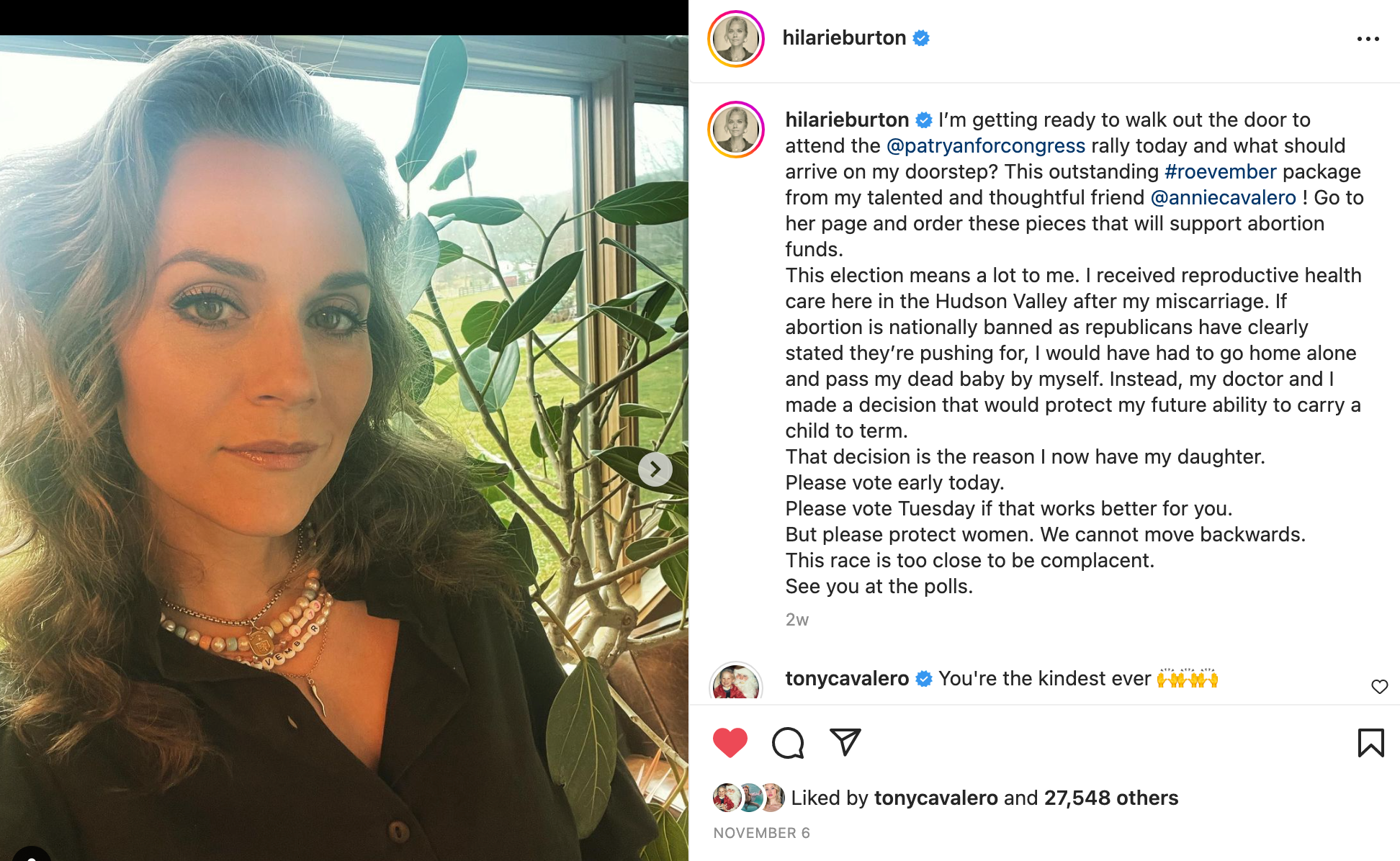Click the November 6 post date
Image resolution: width=1400 pixels, height=861 pixels.
tap(761, 833)
